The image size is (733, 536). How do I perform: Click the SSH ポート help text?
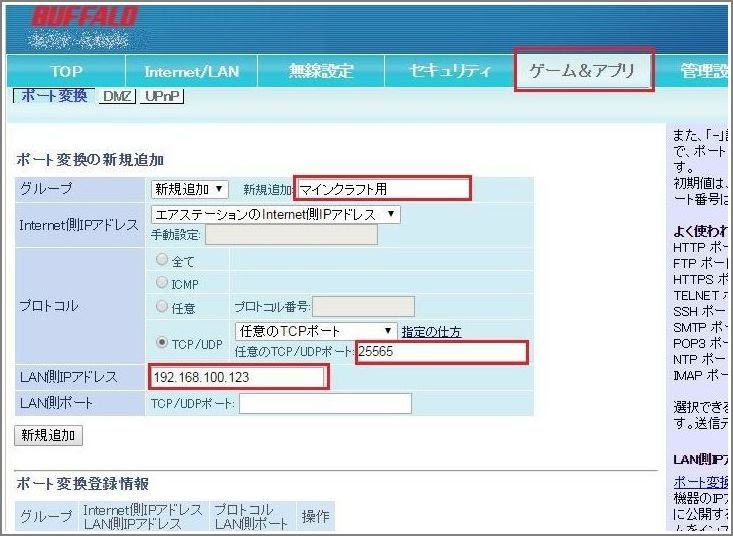[x=701, y=312]
